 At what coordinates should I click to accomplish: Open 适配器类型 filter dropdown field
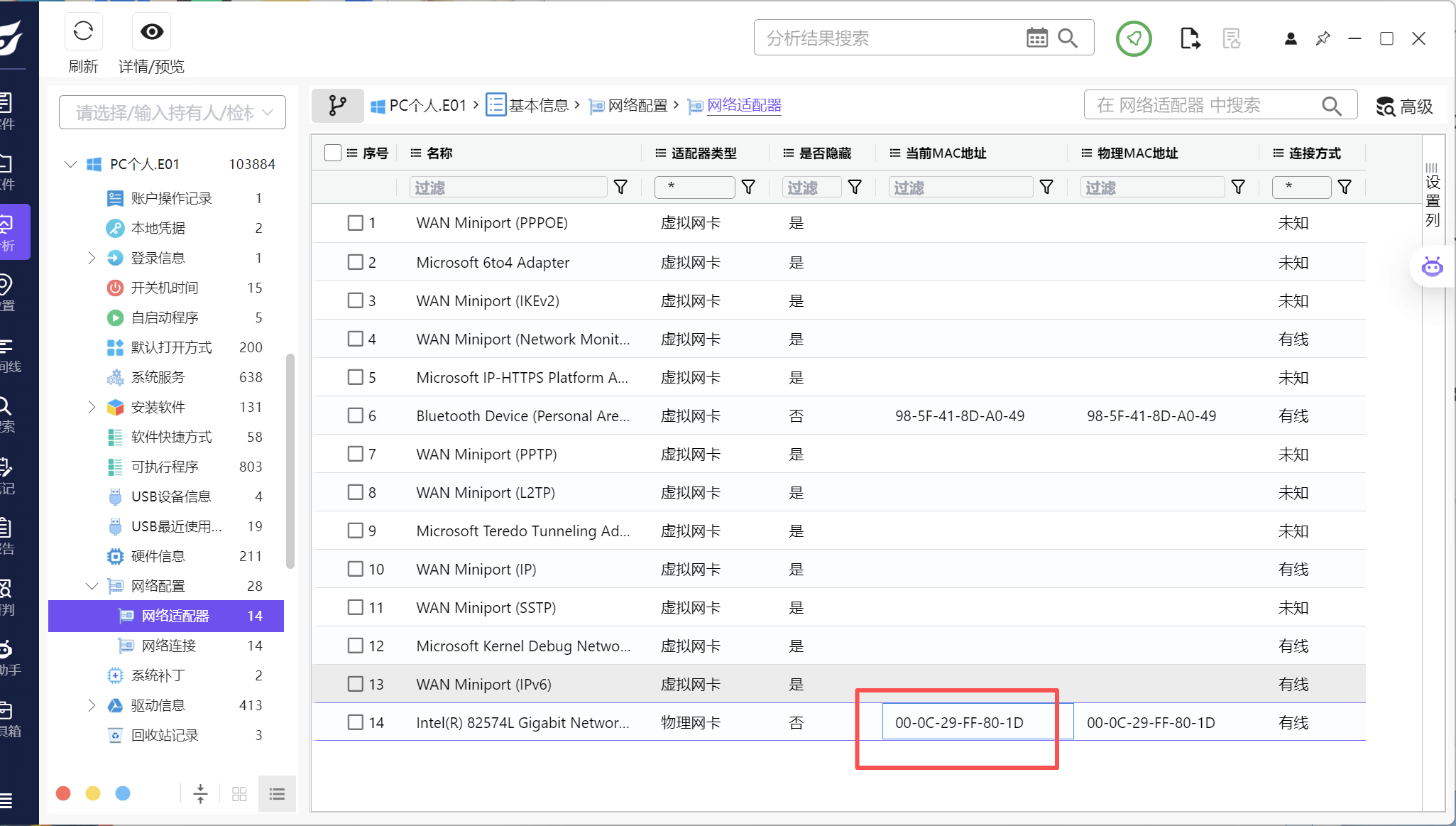tap(695, 187)
